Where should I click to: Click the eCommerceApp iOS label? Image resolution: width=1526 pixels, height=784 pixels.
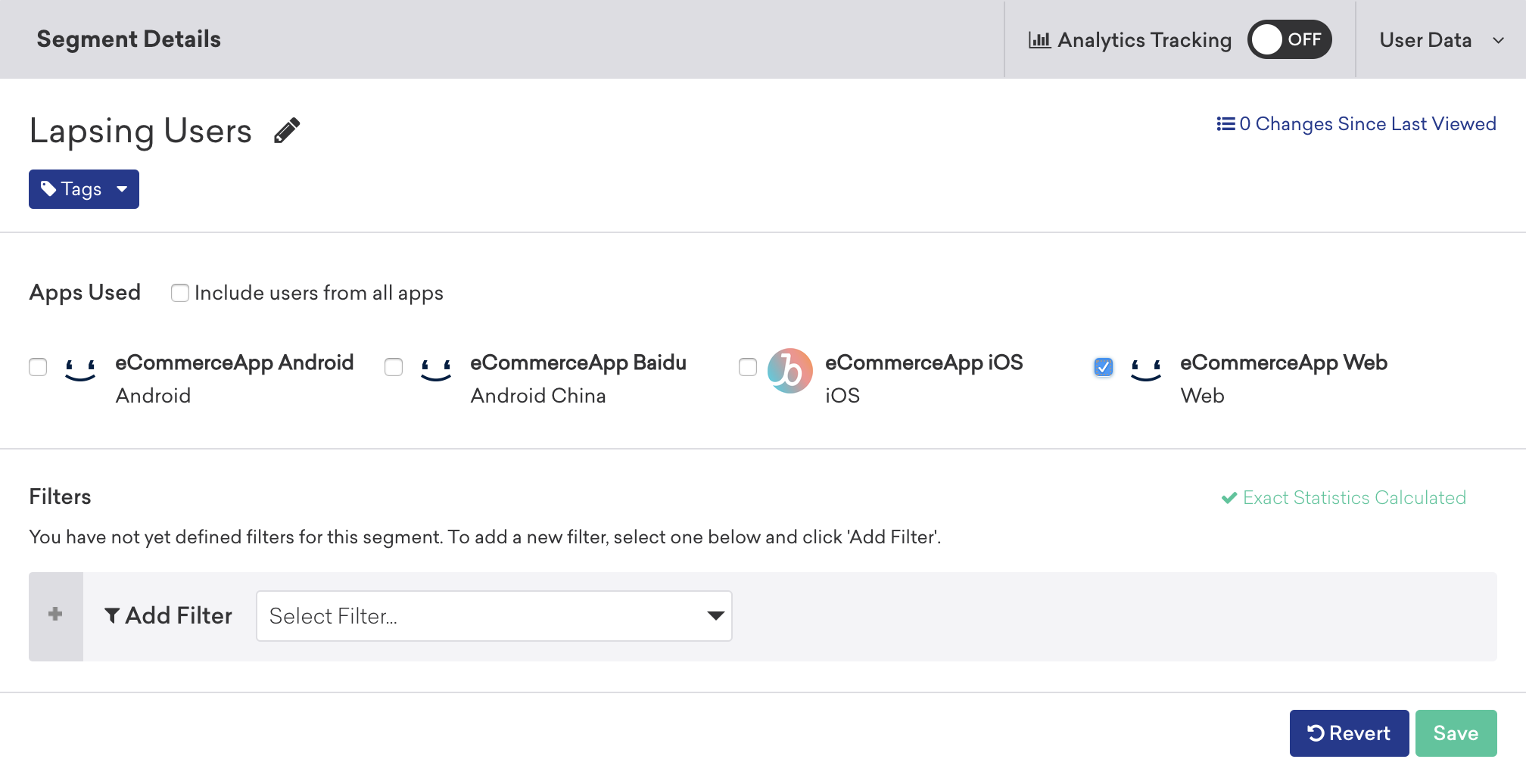point(924,362)
